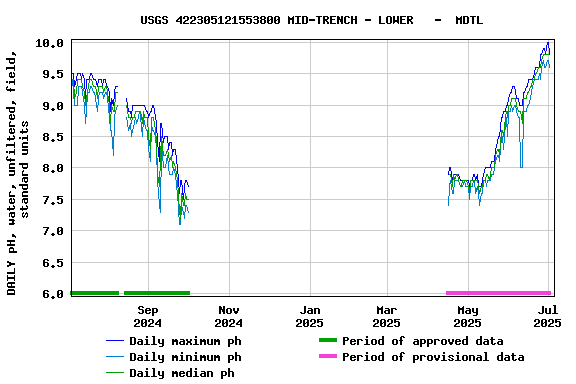Click the x-axis label 'Jan 2025'
576x384 pixels.
point(310,316)
